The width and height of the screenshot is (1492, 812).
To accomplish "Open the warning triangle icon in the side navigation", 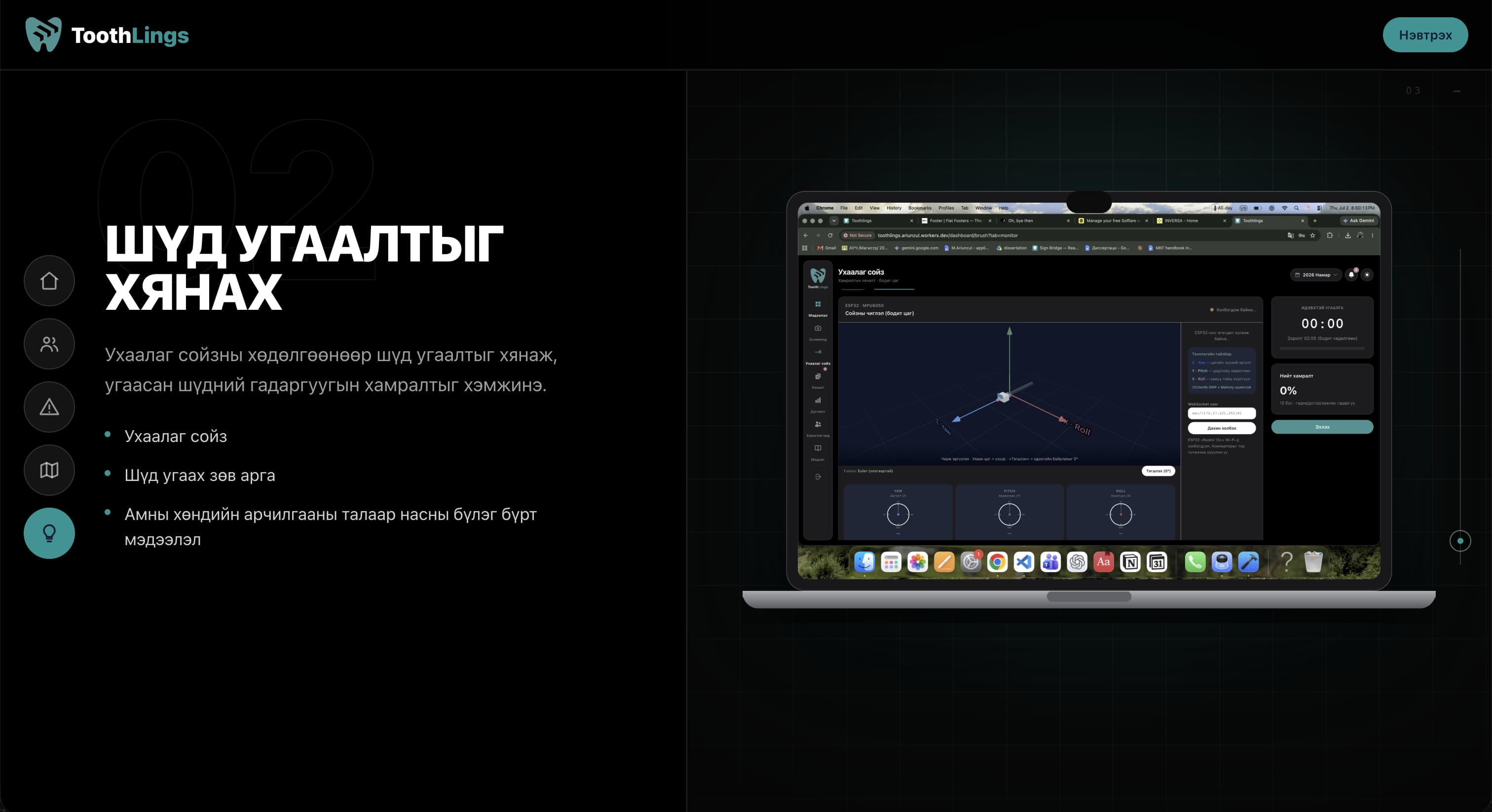I will coord(49,407).
